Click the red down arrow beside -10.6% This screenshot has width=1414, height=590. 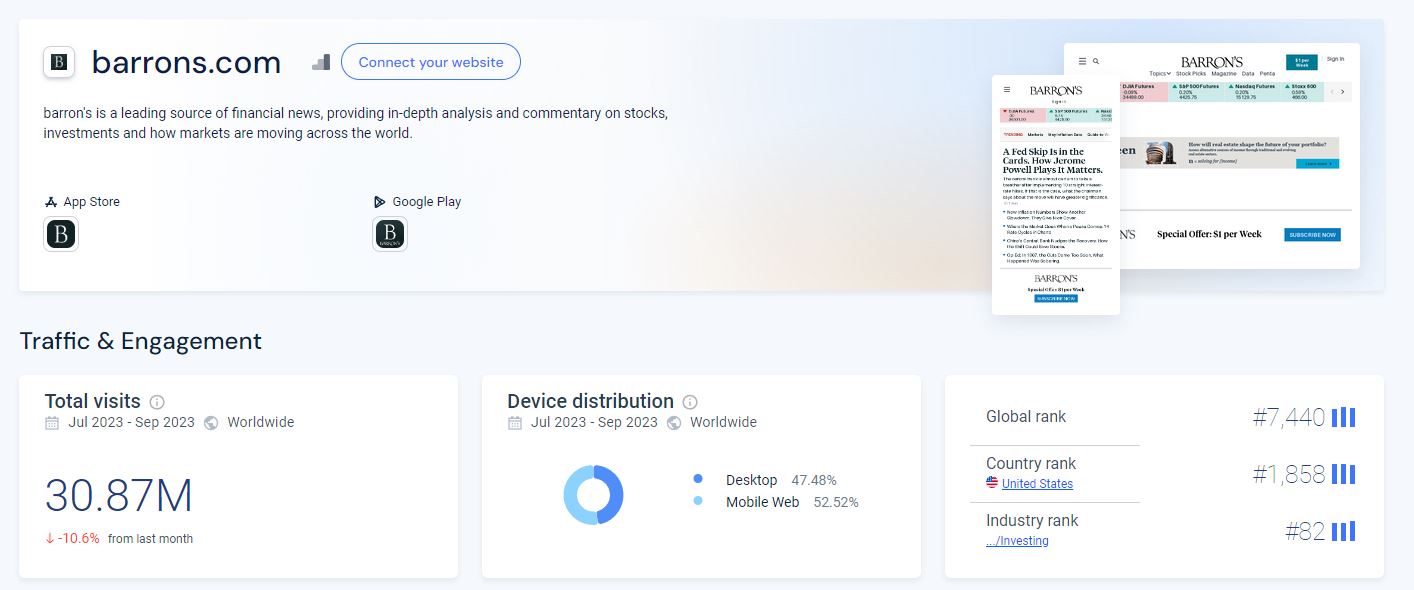[50, 538]
